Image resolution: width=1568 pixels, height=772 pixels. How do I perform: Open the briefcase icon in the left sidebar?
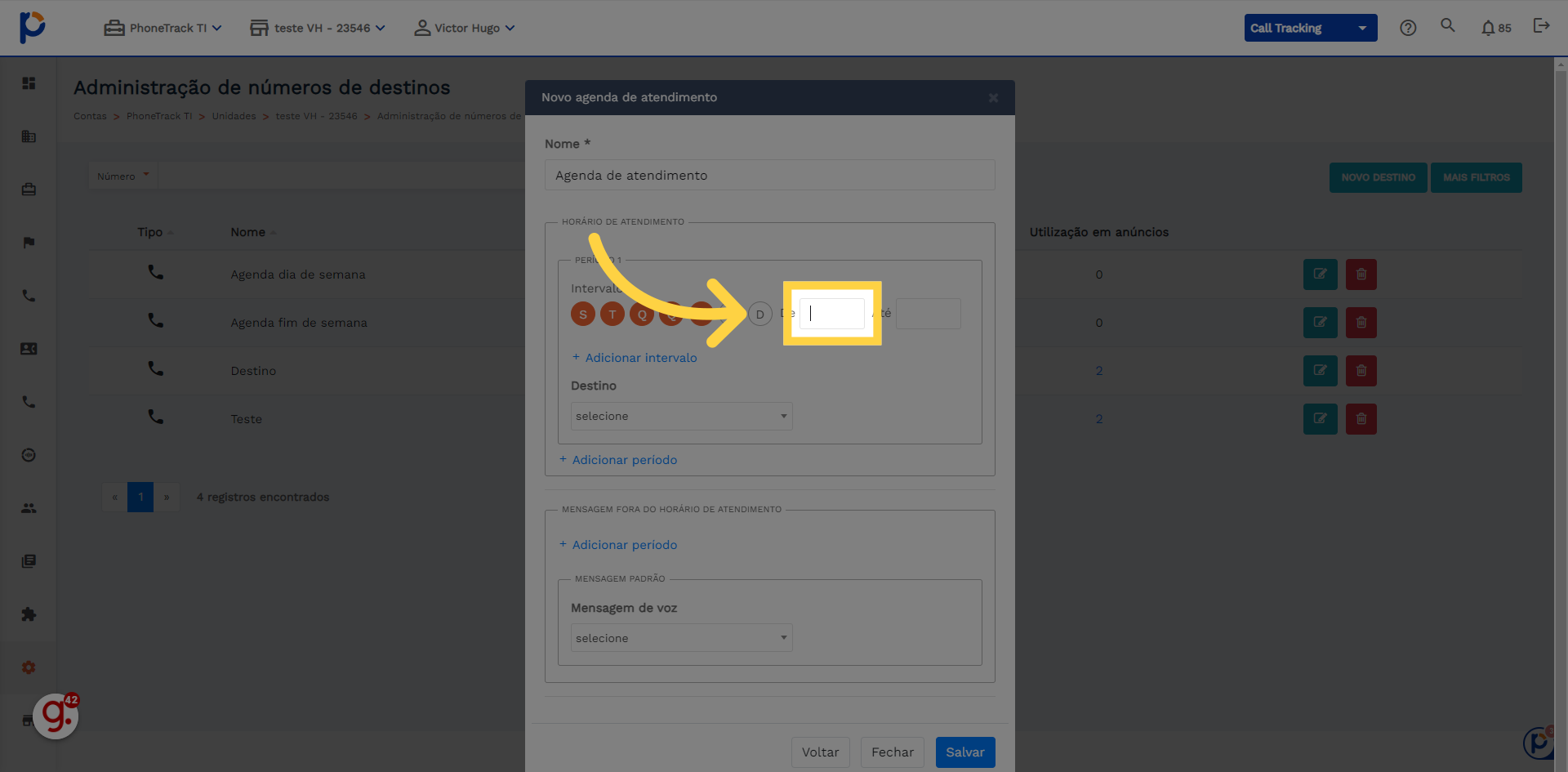coord(29,190)
